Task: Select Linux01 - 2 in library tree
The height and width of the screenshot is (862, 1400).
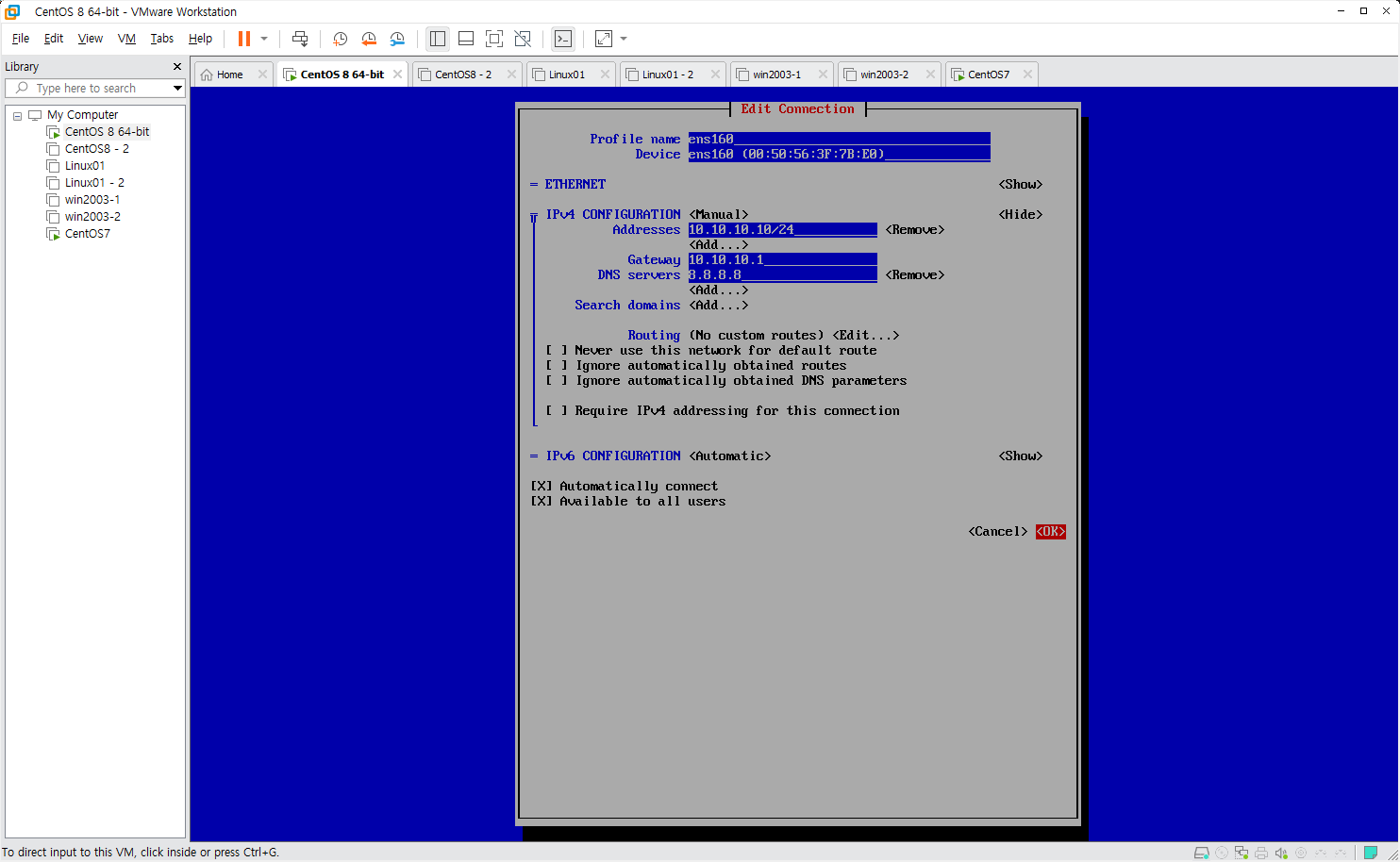Action: point(94,183)
